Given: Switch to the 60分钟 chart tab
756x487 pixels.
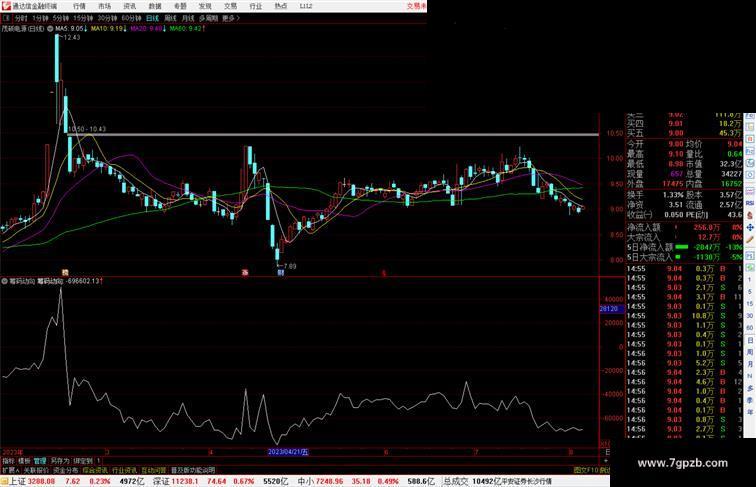Looking at the screenshot, I should click(131, 18).
